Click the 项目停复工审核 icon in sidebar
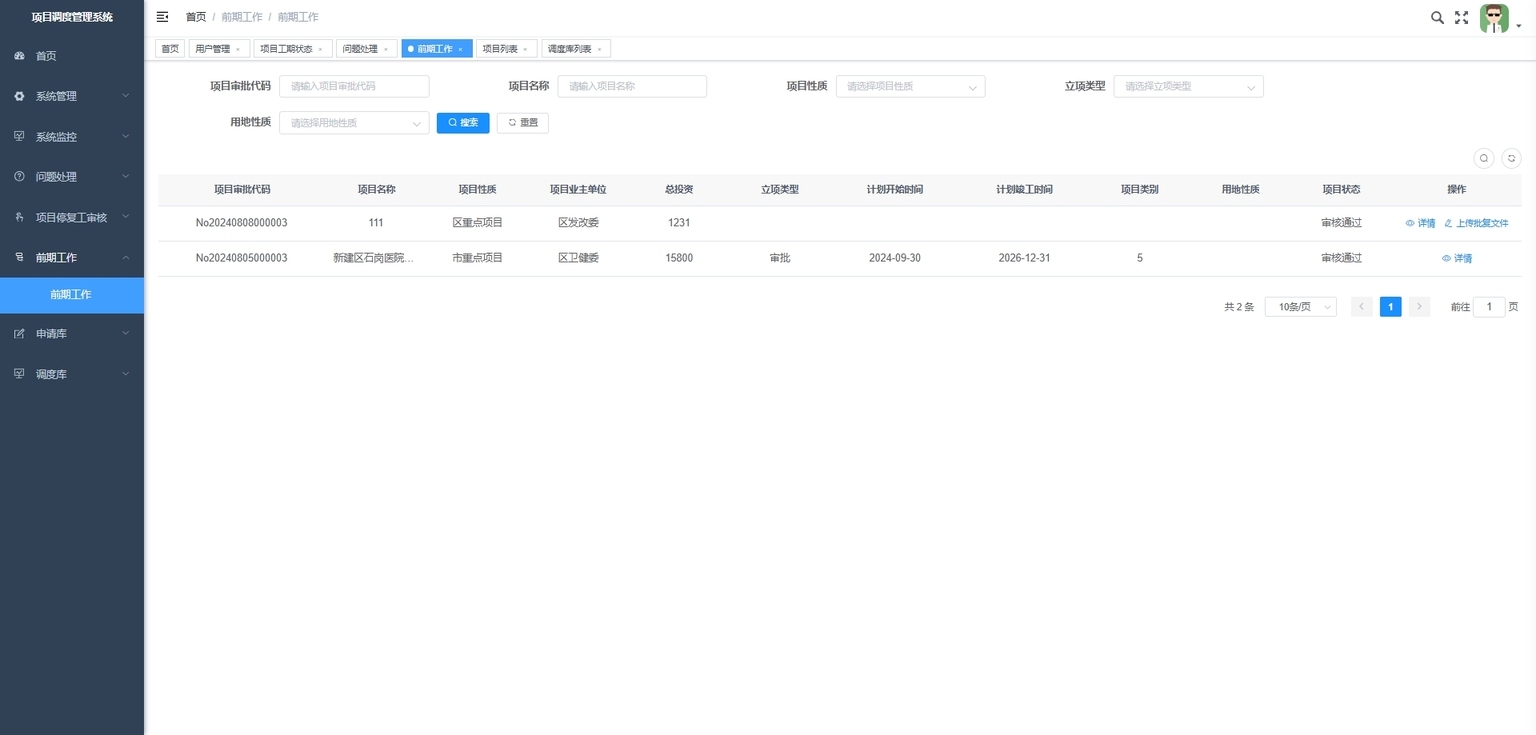Screen dimensions: 1536x735 pos(19,217)
